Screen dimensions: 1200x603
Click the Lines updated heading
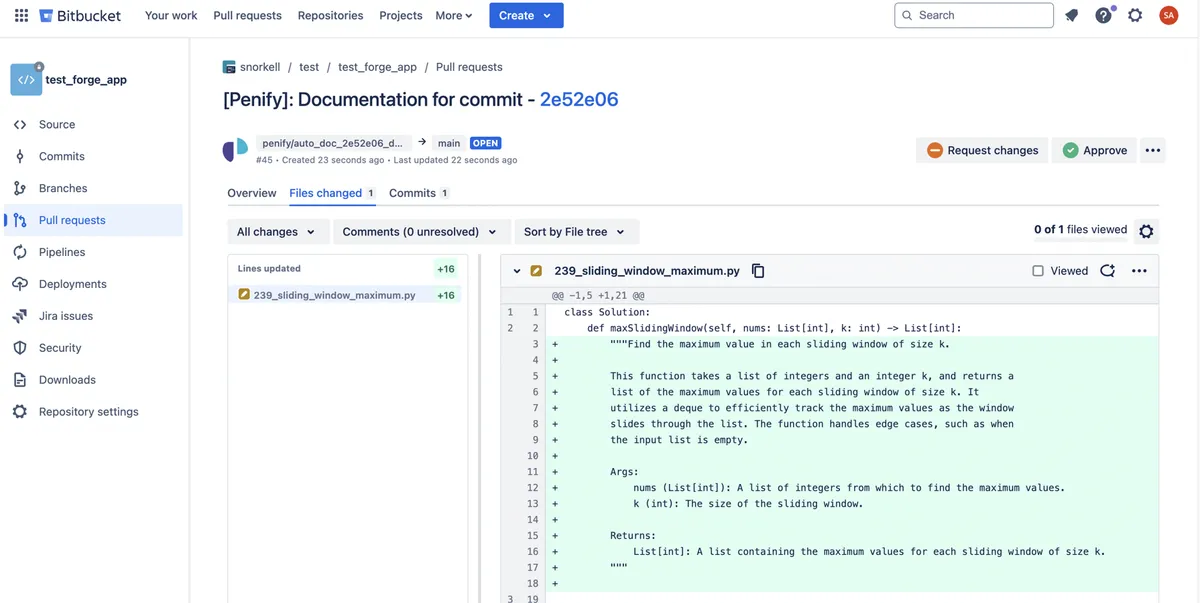[269, 269]
